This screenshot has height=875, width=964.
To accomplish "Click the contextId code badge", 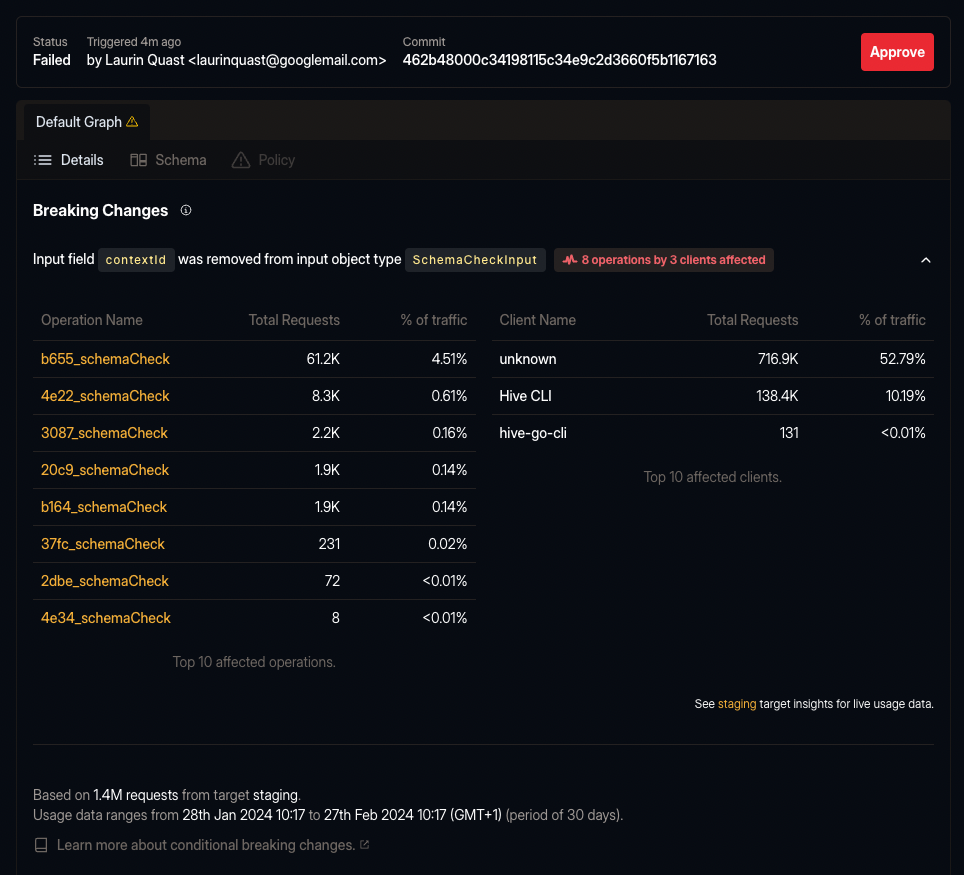I will [x=136, y=259].
